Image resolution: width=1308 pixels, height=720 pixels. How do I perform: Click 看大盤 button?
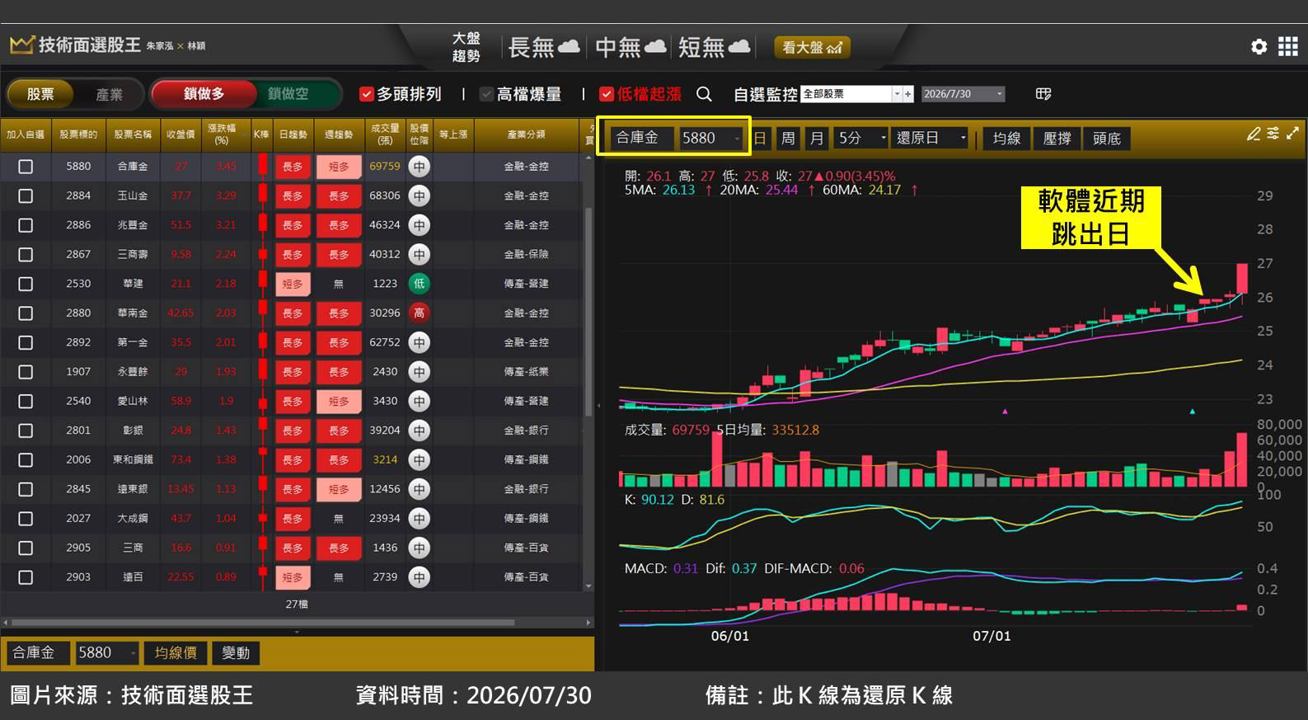[812, 47]
